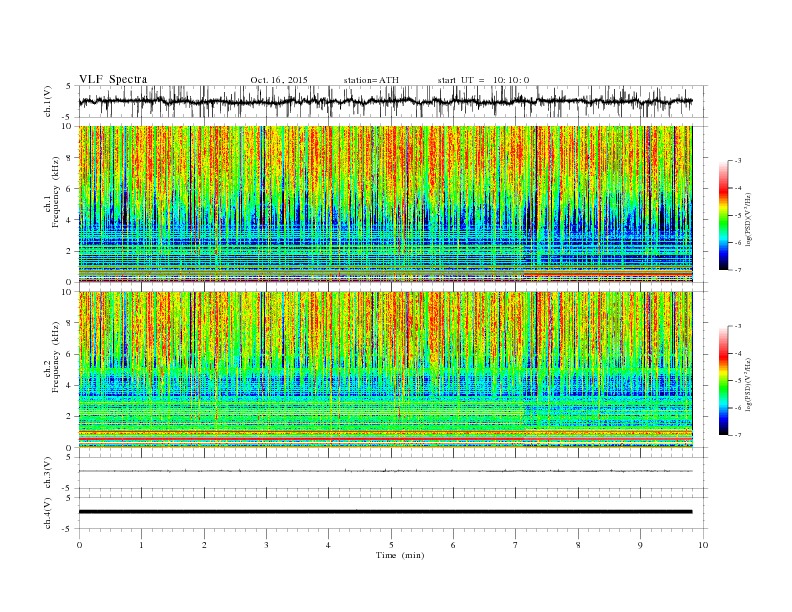Click the time axis tick label "9"

(640, 545)
